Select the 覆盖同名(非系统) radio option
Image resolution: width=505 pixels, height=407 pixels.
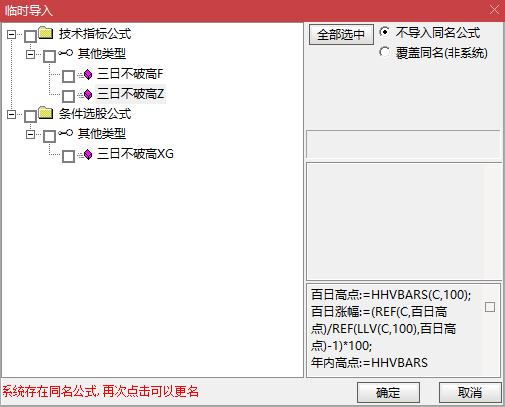pos(384,52)
